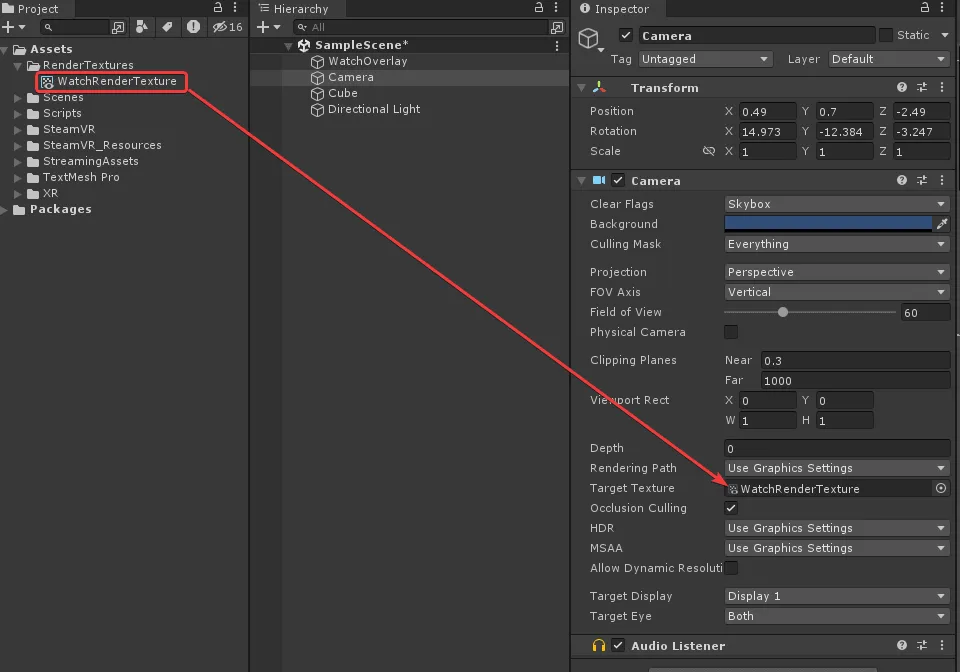The height and width of the screenshot is (672, 960).
Task: Open Audio Listener help icon
Action: tap(902, 646)
